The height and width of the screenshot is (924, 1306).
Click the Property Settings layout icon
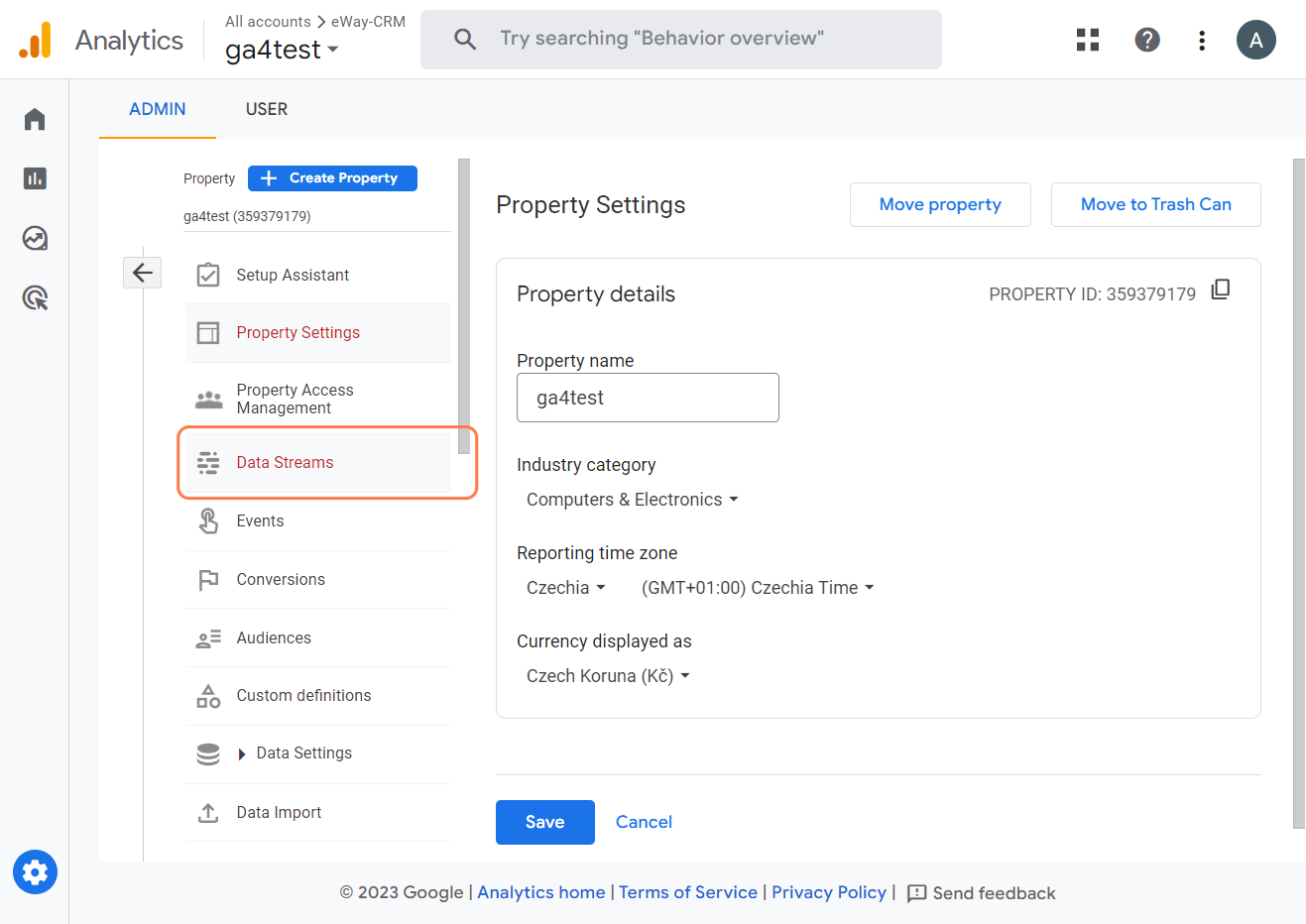coord(208,333)
